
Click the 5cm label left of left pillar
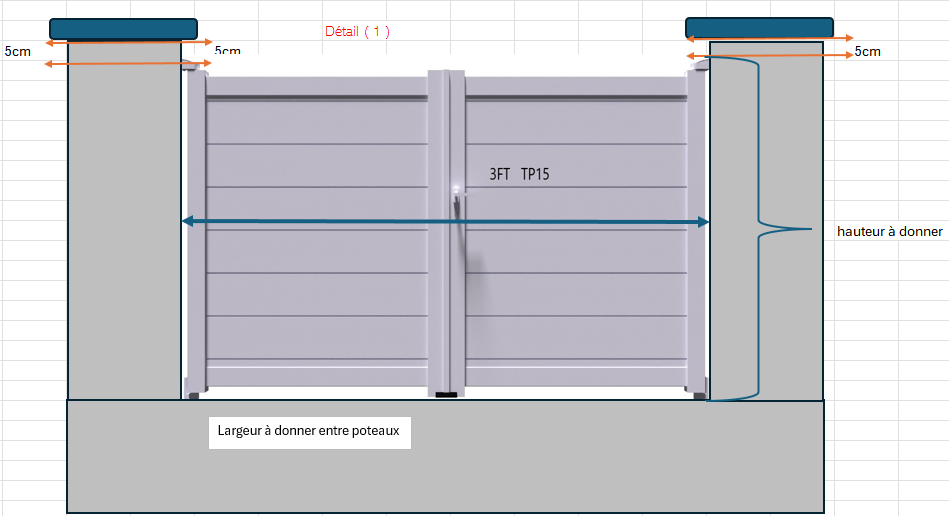click(x=17, y=50)
